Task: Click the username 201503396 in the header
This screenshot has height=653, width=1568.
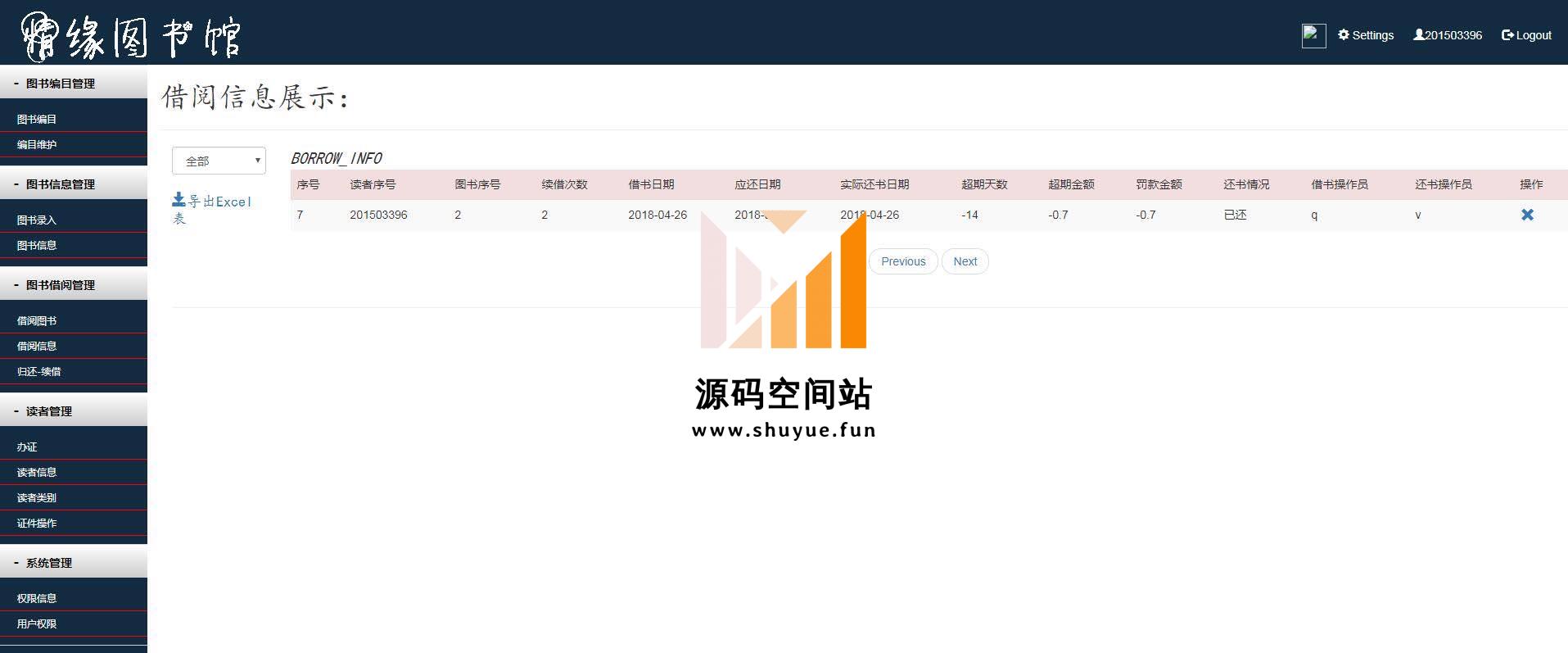Action: pos(1453,35)
